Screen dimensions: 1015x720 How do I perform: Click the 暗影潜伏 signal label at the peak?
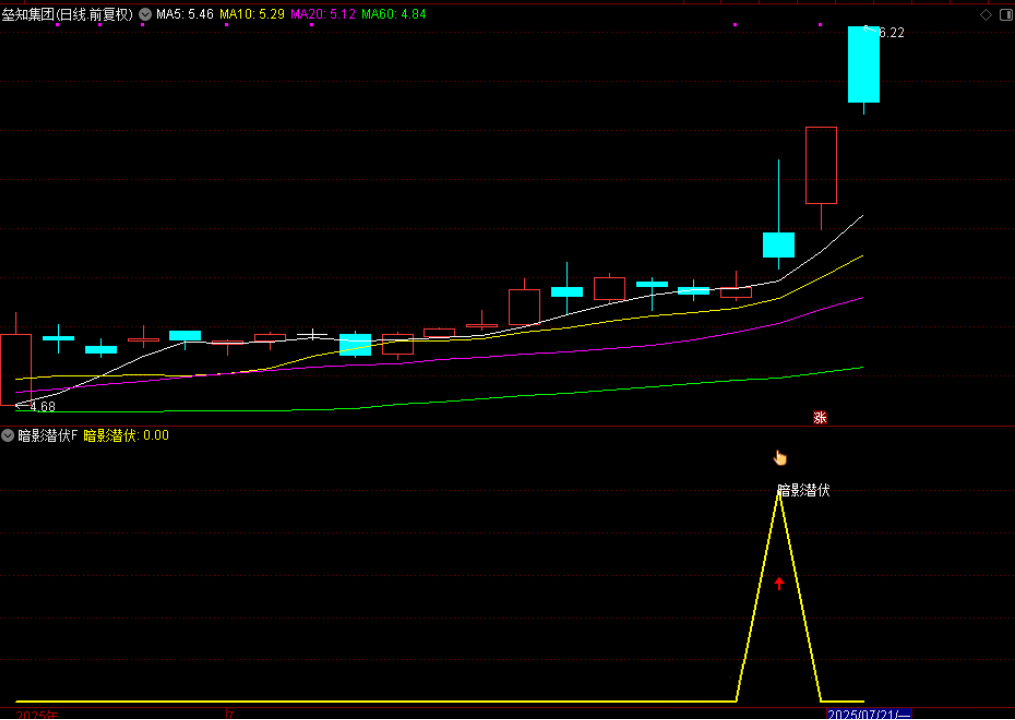[803, 490]
